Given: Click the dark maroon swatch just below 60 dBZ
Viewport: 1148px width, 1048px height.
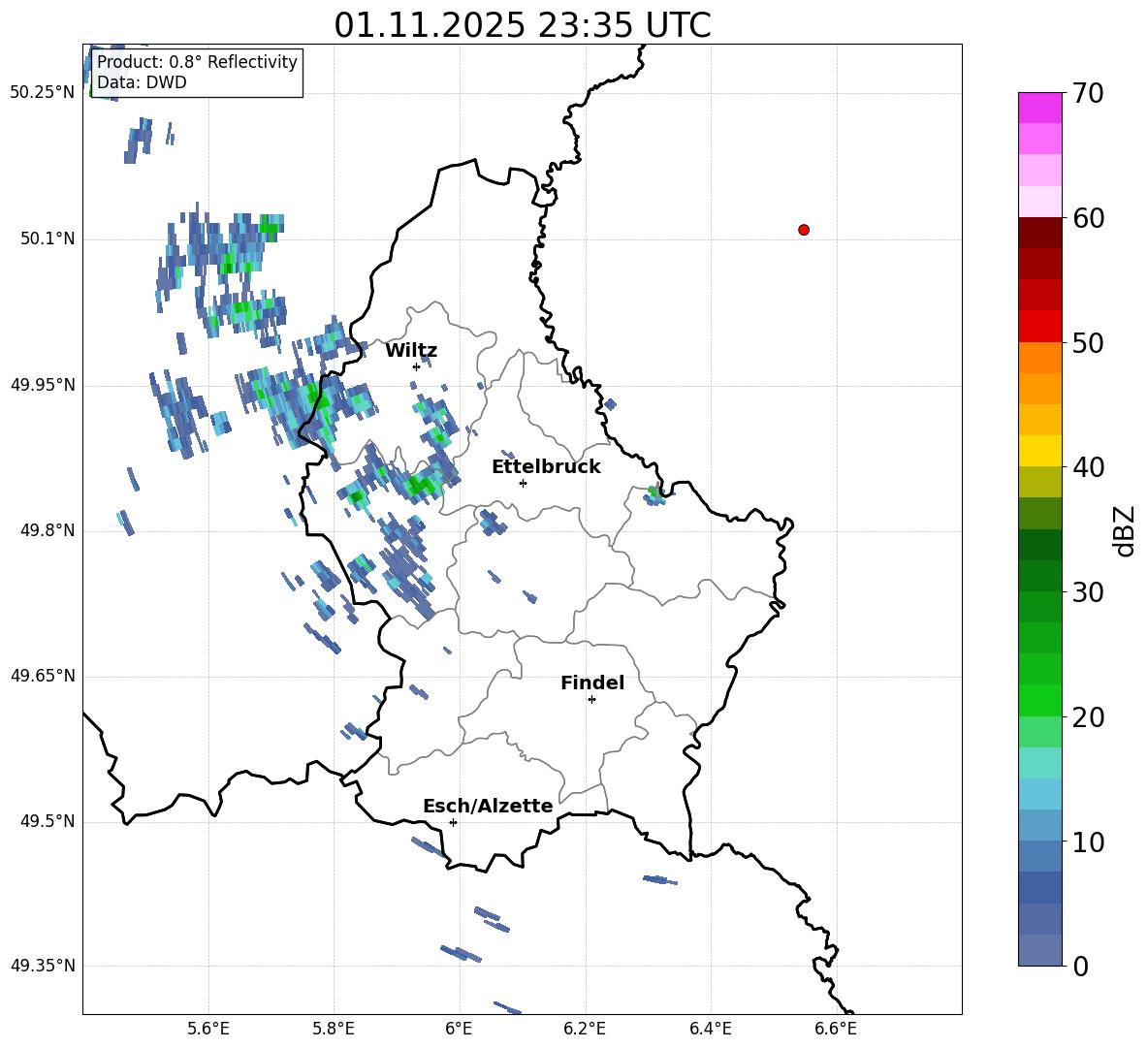Looking at the screenshot, I should click(1039, 233).
